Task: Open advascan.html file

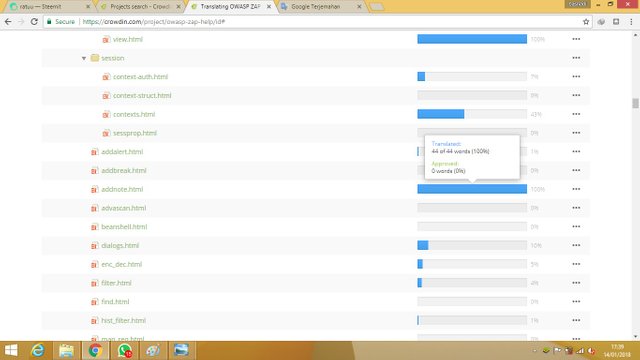Action: coord(124,208)
